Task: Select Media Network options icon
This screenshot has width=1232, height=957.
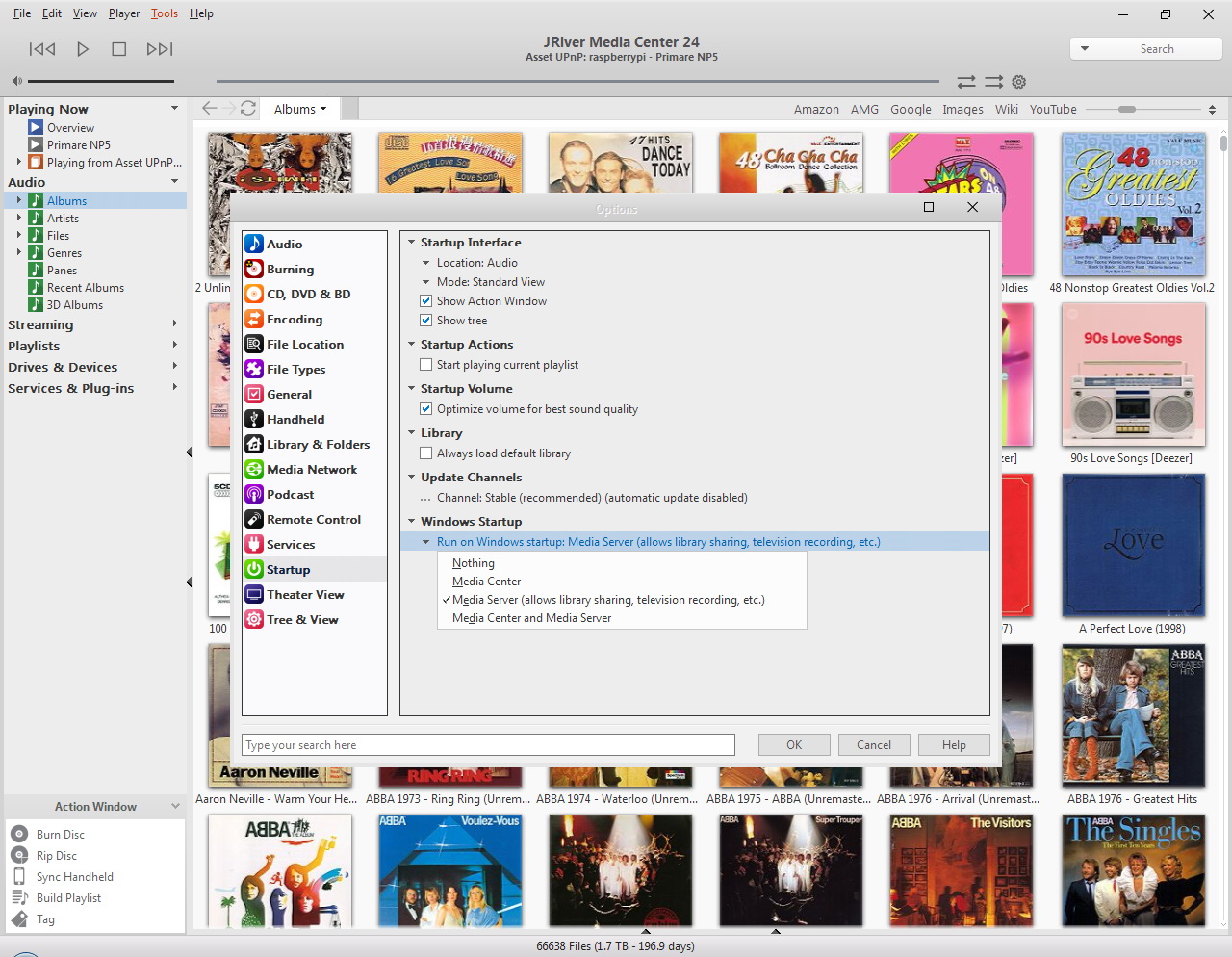Action: pos(254,470)
